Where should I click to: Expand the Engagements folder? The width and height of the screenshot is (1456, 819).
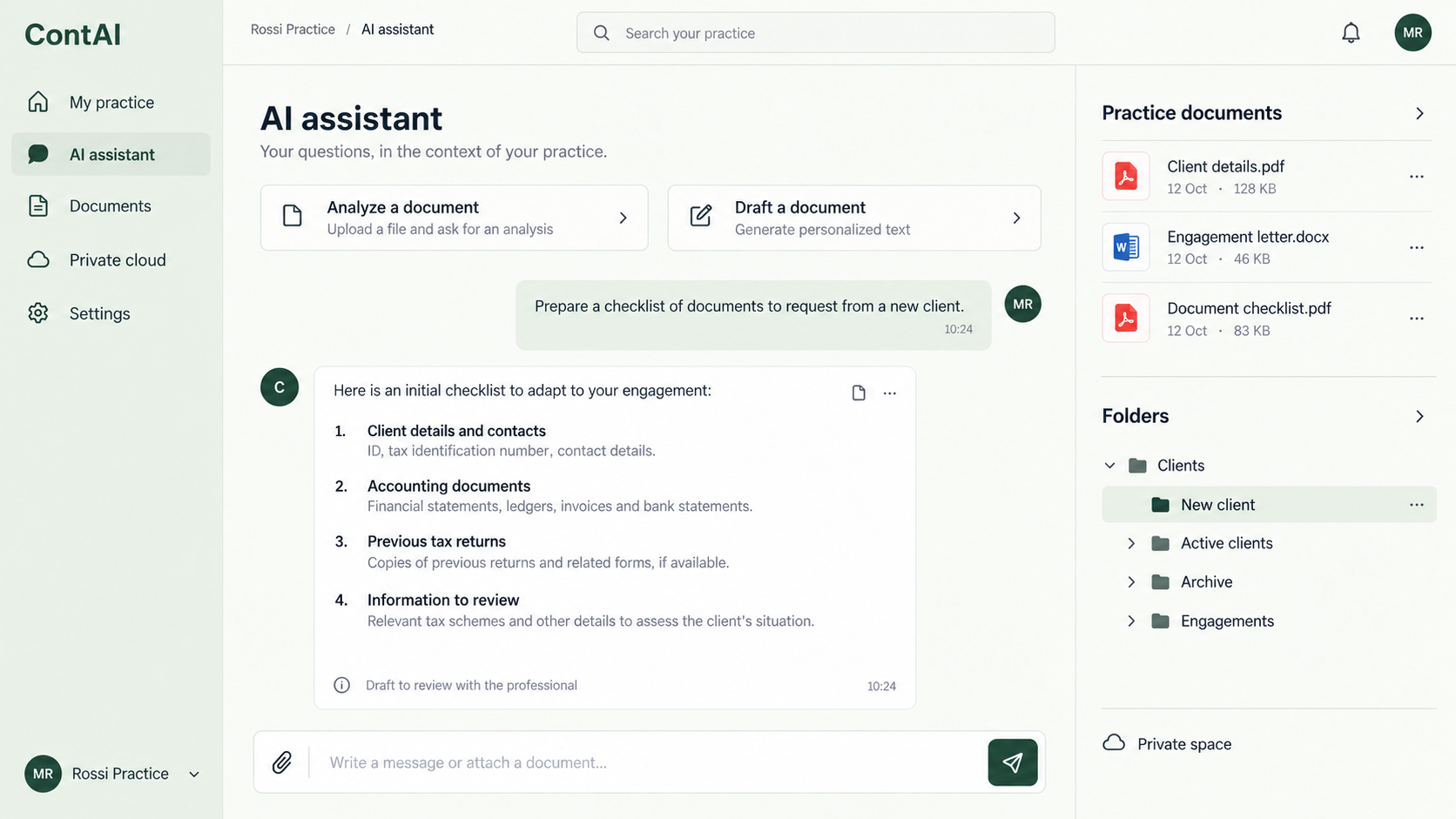tap(1131, 621)
